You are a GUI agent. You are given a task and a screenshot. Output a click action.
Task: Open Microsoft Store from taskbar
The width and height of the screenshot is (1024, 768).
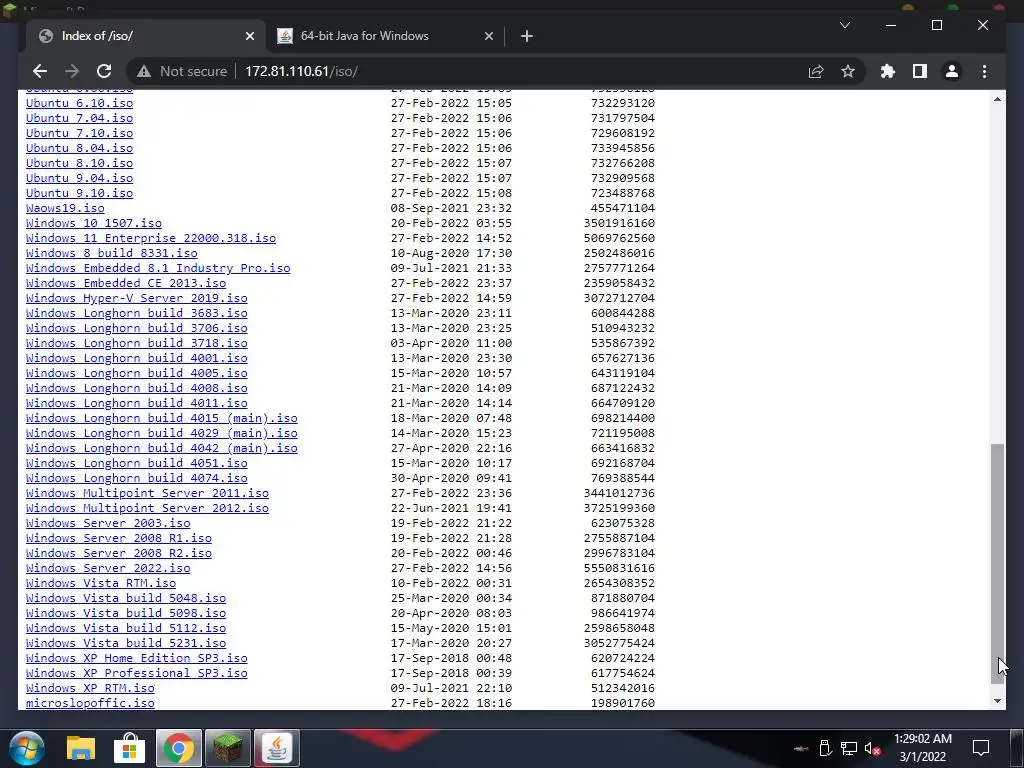tap(130, 748)
